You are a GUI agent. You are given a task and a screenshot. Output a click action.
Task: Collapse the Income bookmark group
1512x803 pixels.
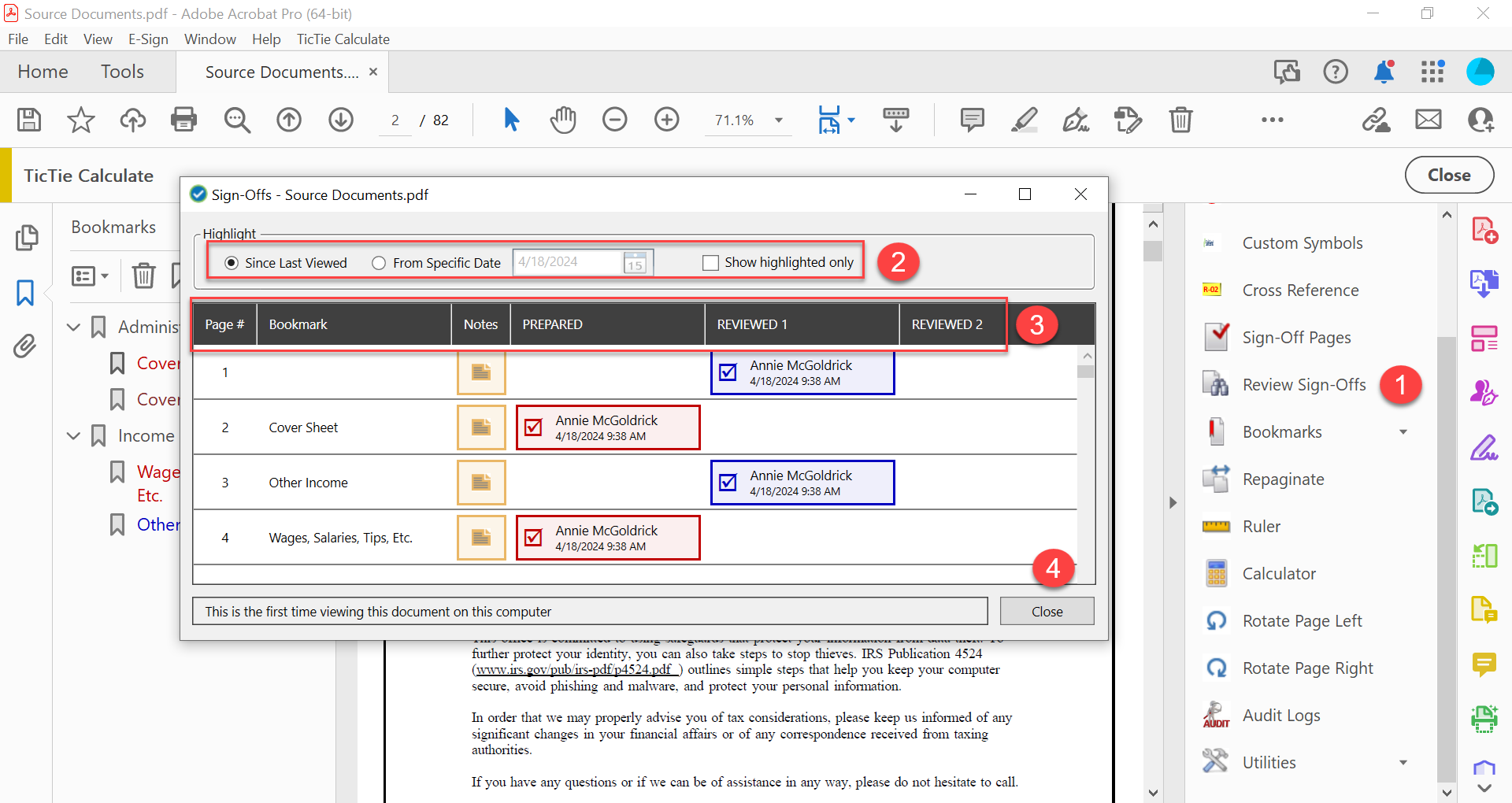[x=74, y=435]
